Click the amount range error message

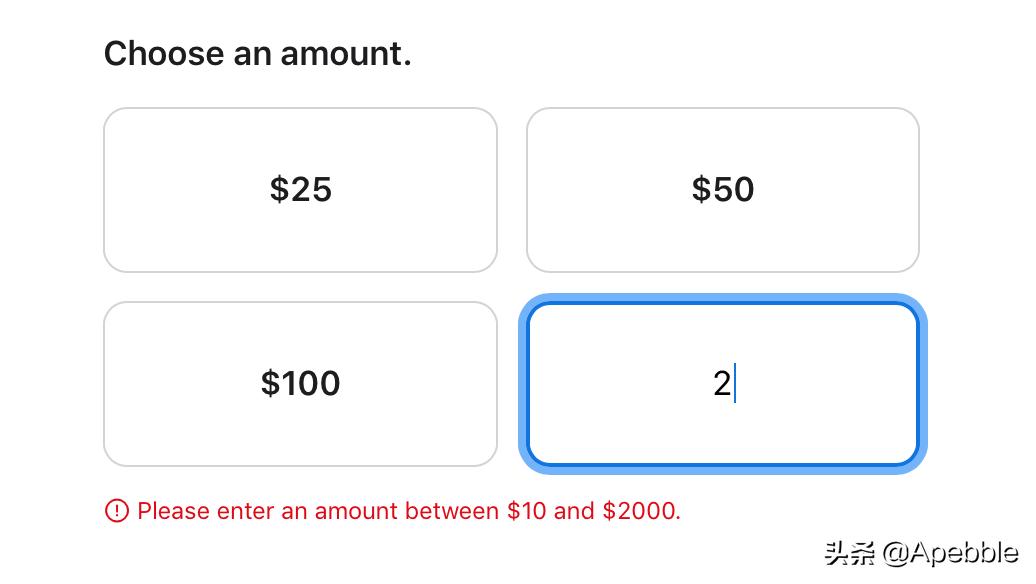tap(408, 511)
